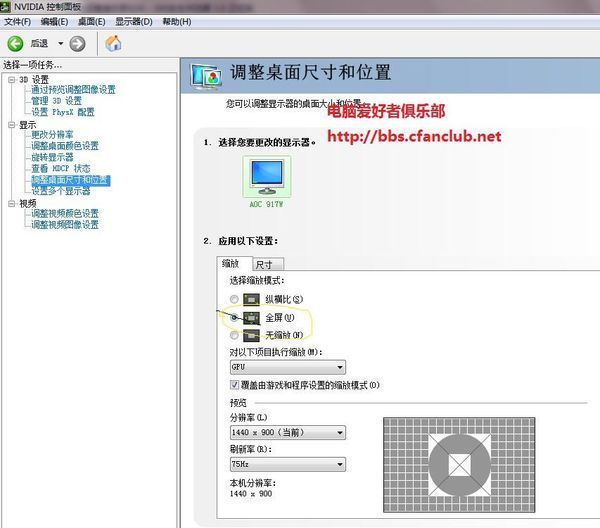
Task: Click the 视频 tree category label
Action: [28, 204]
